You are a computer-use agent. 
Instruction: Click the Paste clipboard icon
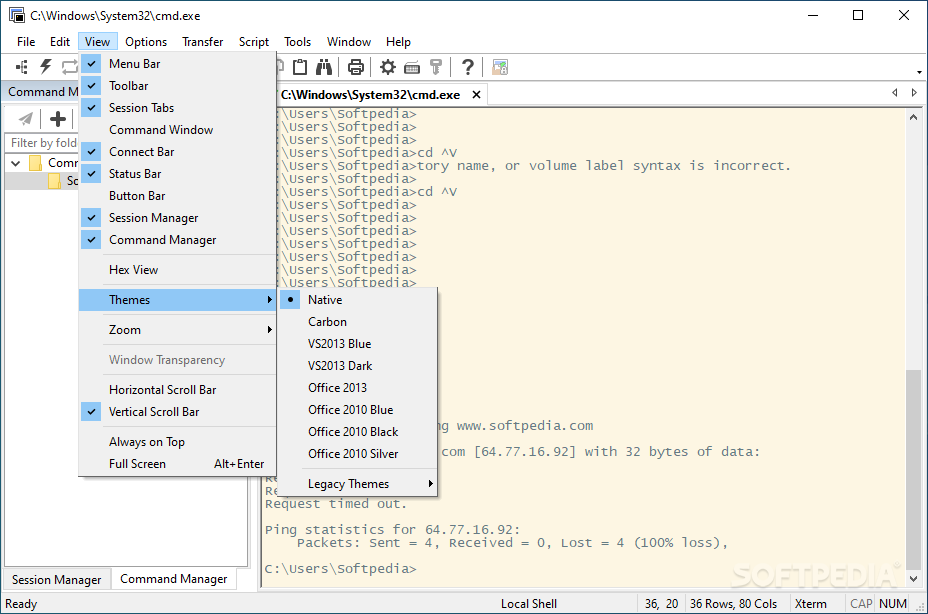[300, 67]
